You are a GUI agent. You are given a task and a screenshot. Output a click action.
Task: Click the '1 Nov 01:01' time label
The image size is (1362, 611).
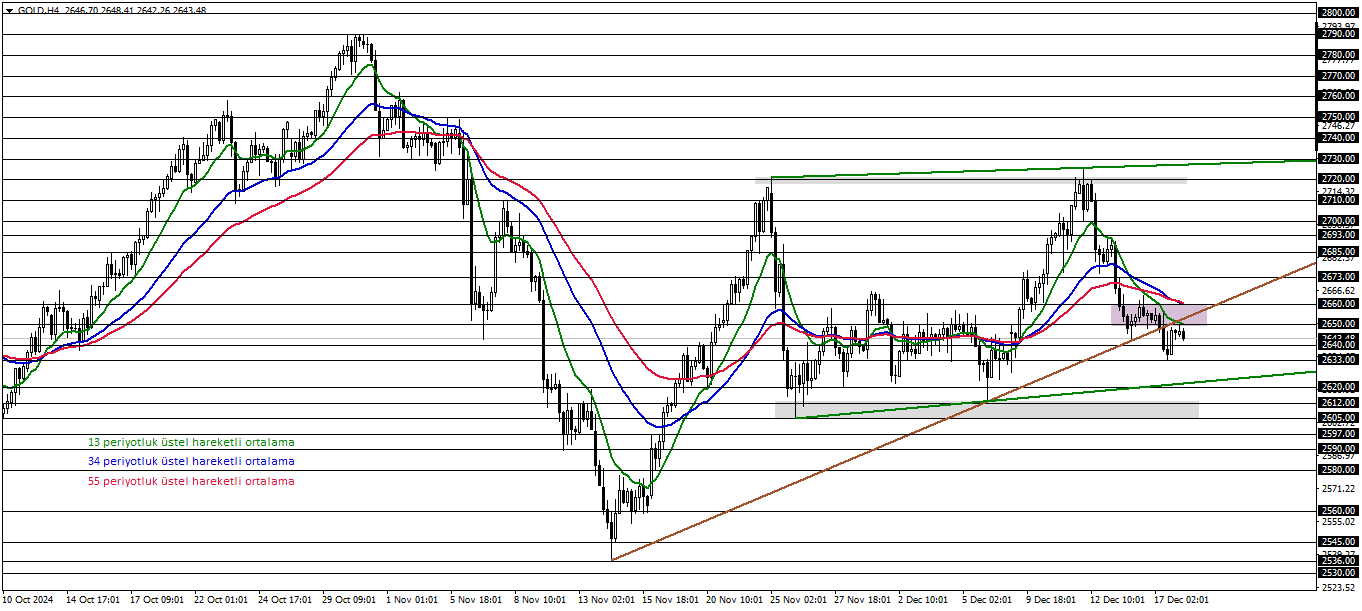[x=412, y=600]
